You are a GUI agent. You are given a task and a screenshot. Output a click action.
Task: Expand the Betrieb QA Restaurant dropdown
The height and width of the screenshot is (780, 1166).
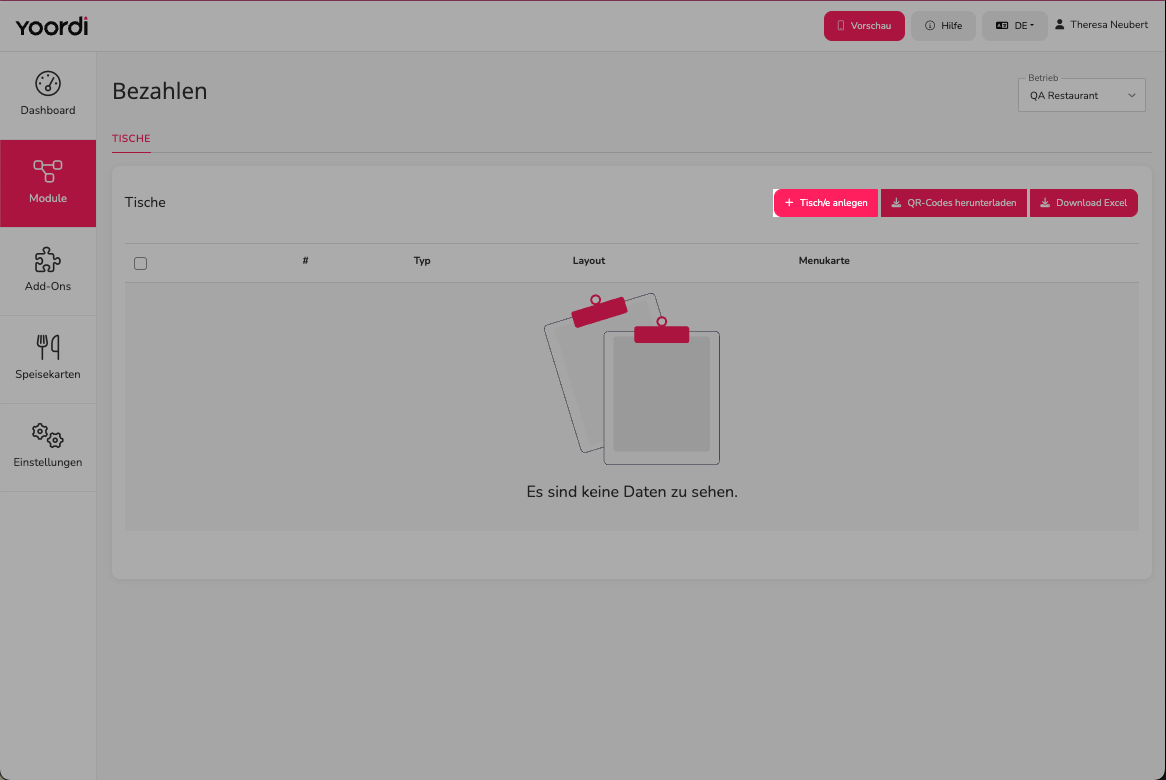point(1081,95)
